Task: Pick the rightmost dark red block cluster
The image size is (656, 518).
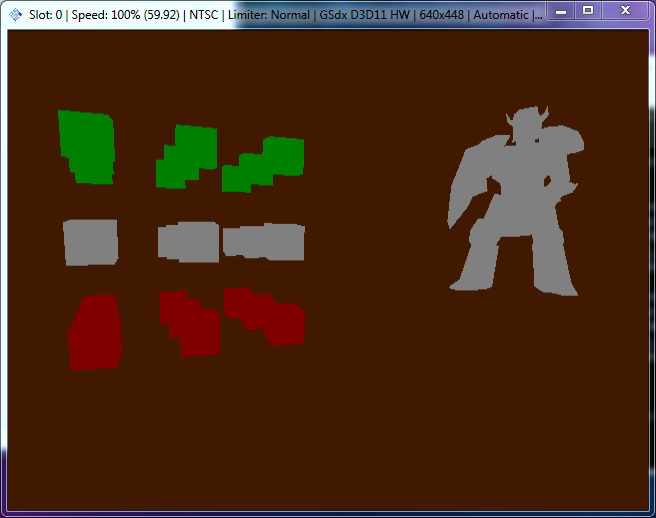Action: pyautogui.click(x=266, y=316)
